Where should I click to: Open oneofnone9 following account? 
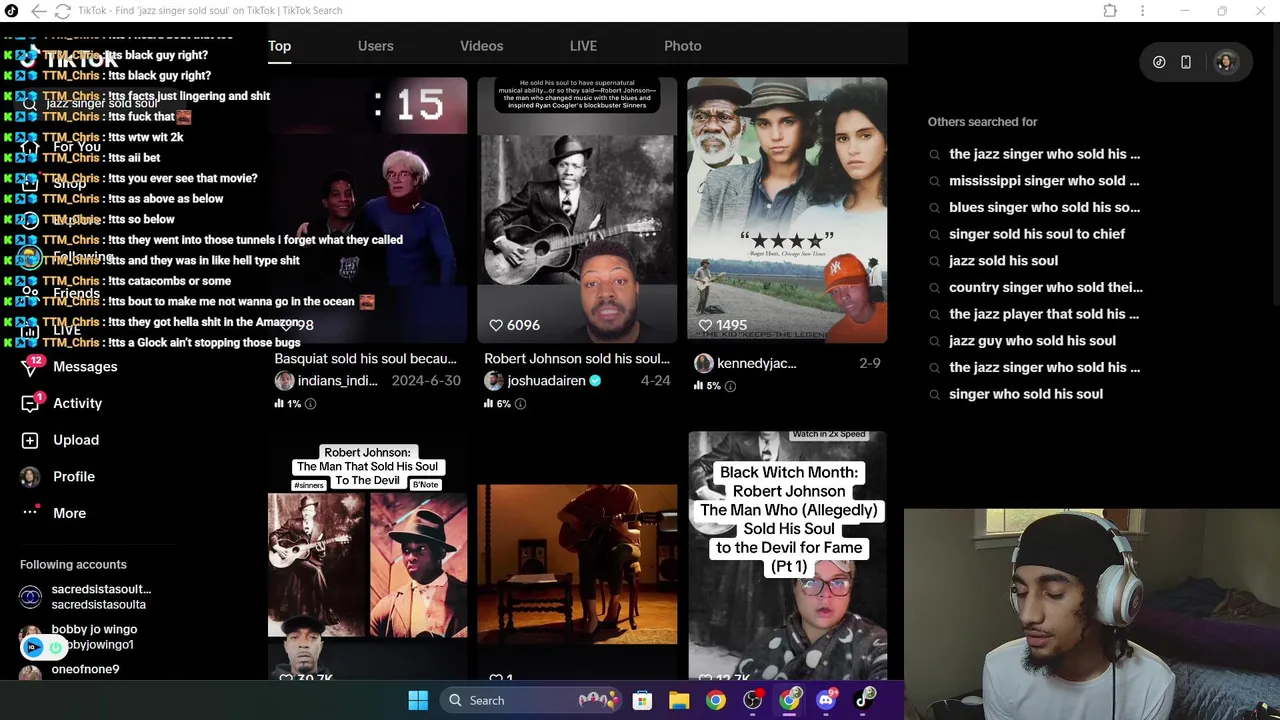pos(70,670)
